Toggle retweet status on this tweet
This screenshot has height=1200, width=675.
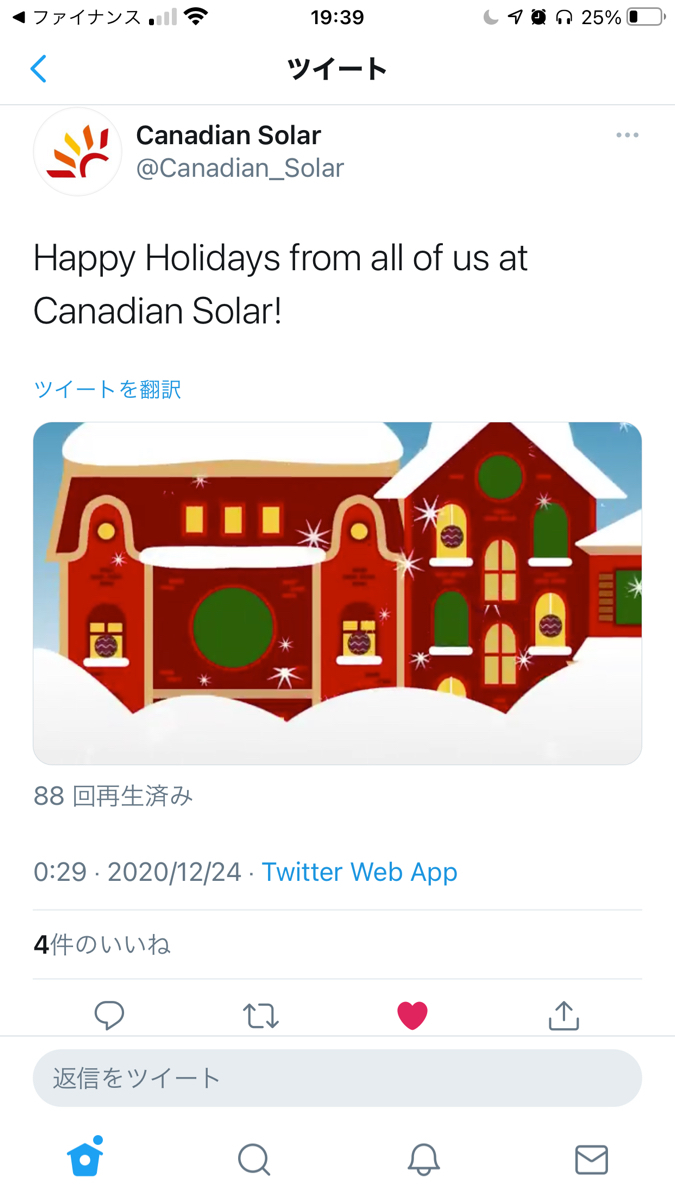pos(261,1015)
